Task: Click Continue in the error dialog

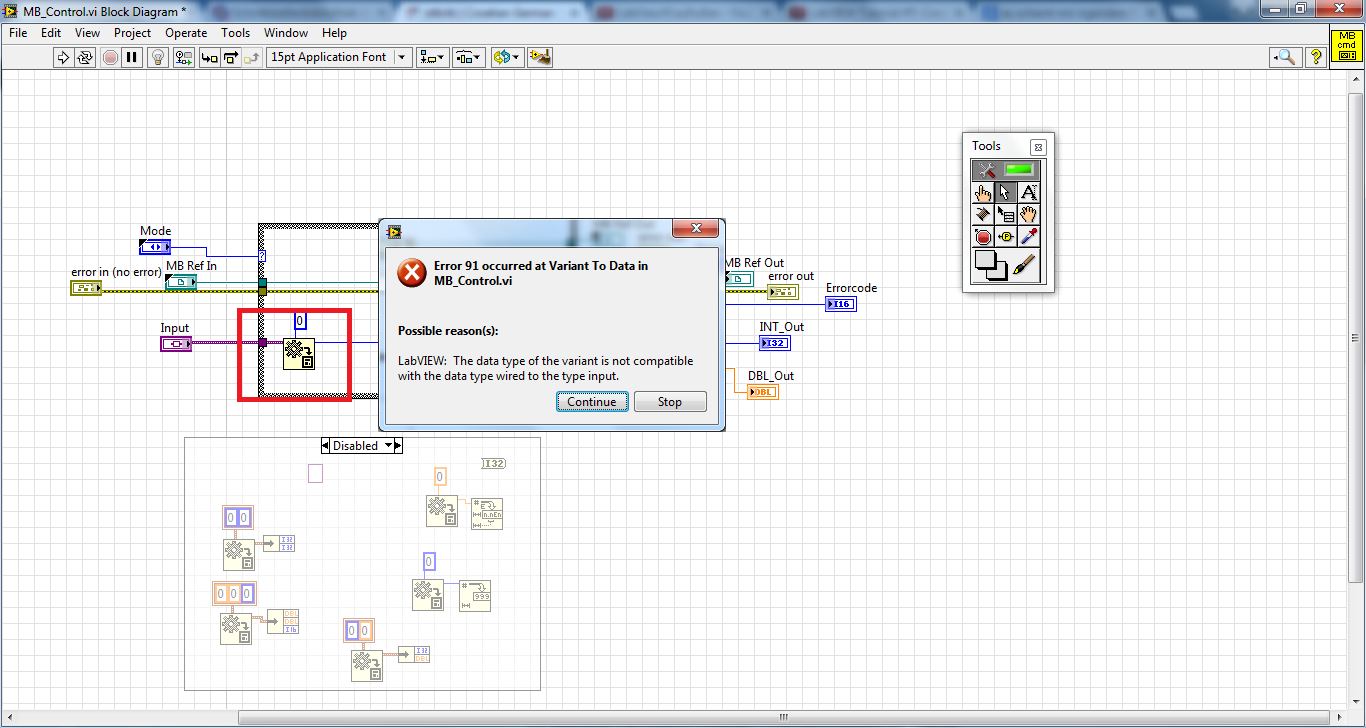Action: pyautogui.click(x=592, y=402)
